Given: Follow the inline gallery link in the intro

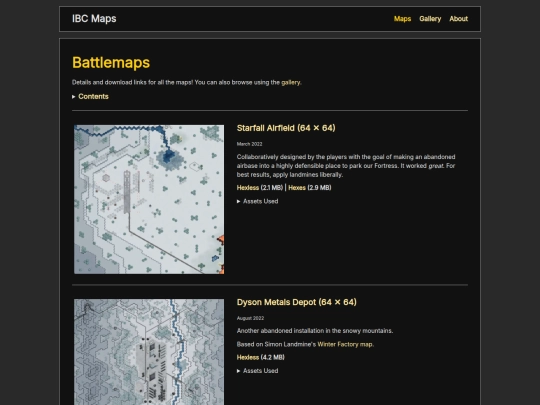Looking at the screenshot, I should pyautogui.click(x=291, y=83).
